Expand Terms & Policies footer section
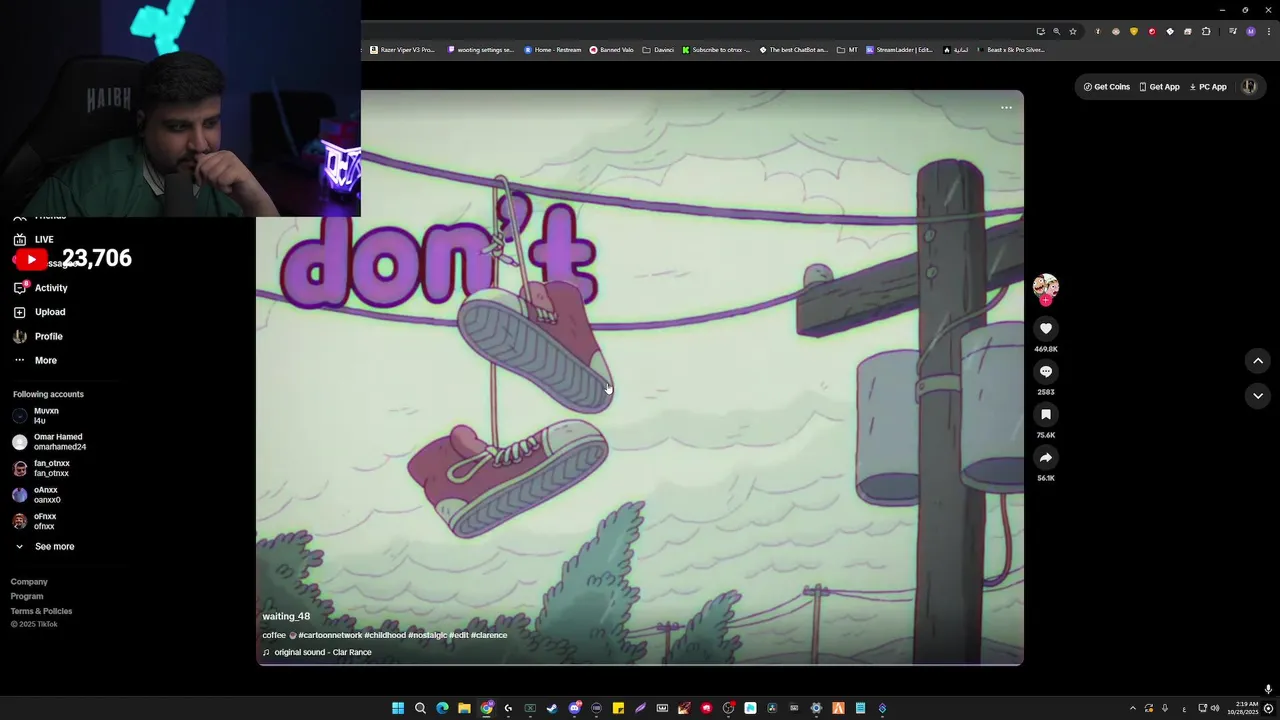This screenshot has width=1280, height=720. [x=41, y=611]
